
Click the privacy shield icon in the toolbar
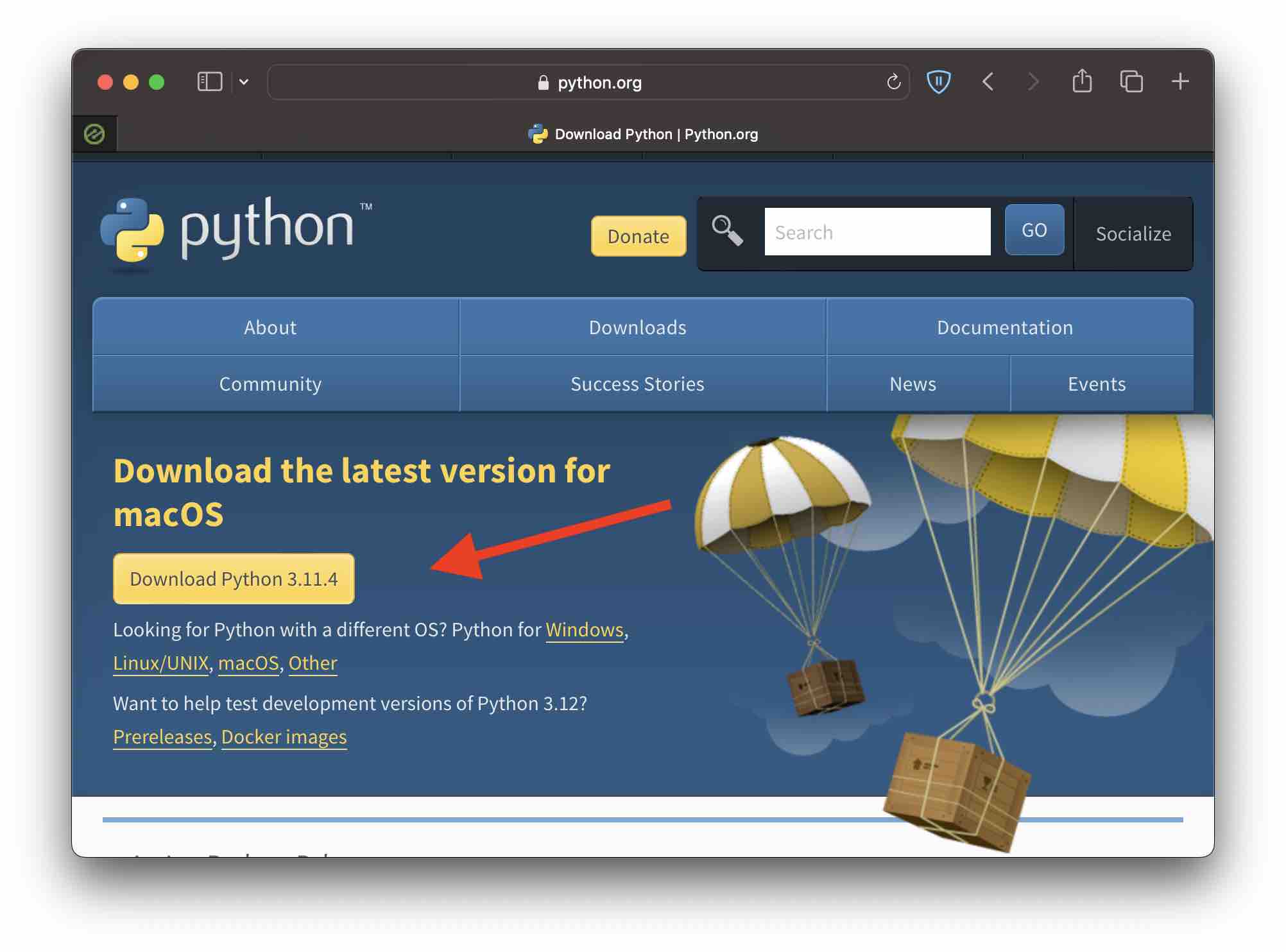coord(939,81)
